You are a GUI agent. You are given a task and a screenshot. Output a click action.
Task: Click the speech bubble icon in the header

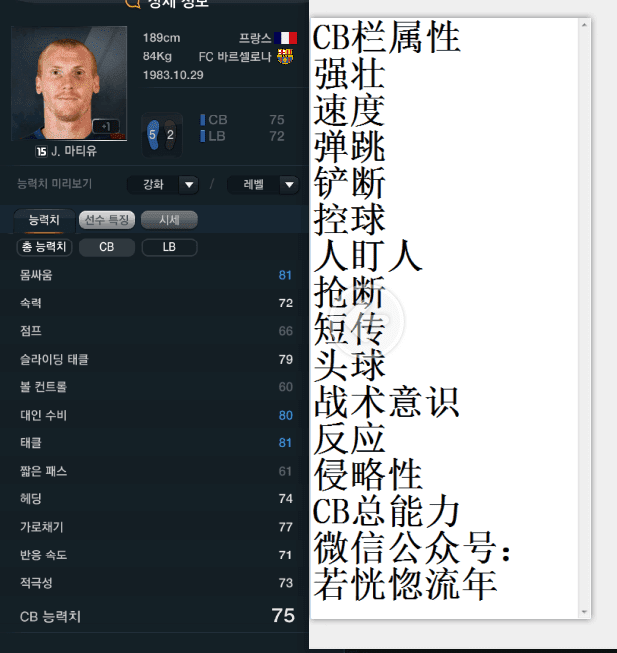132,3
